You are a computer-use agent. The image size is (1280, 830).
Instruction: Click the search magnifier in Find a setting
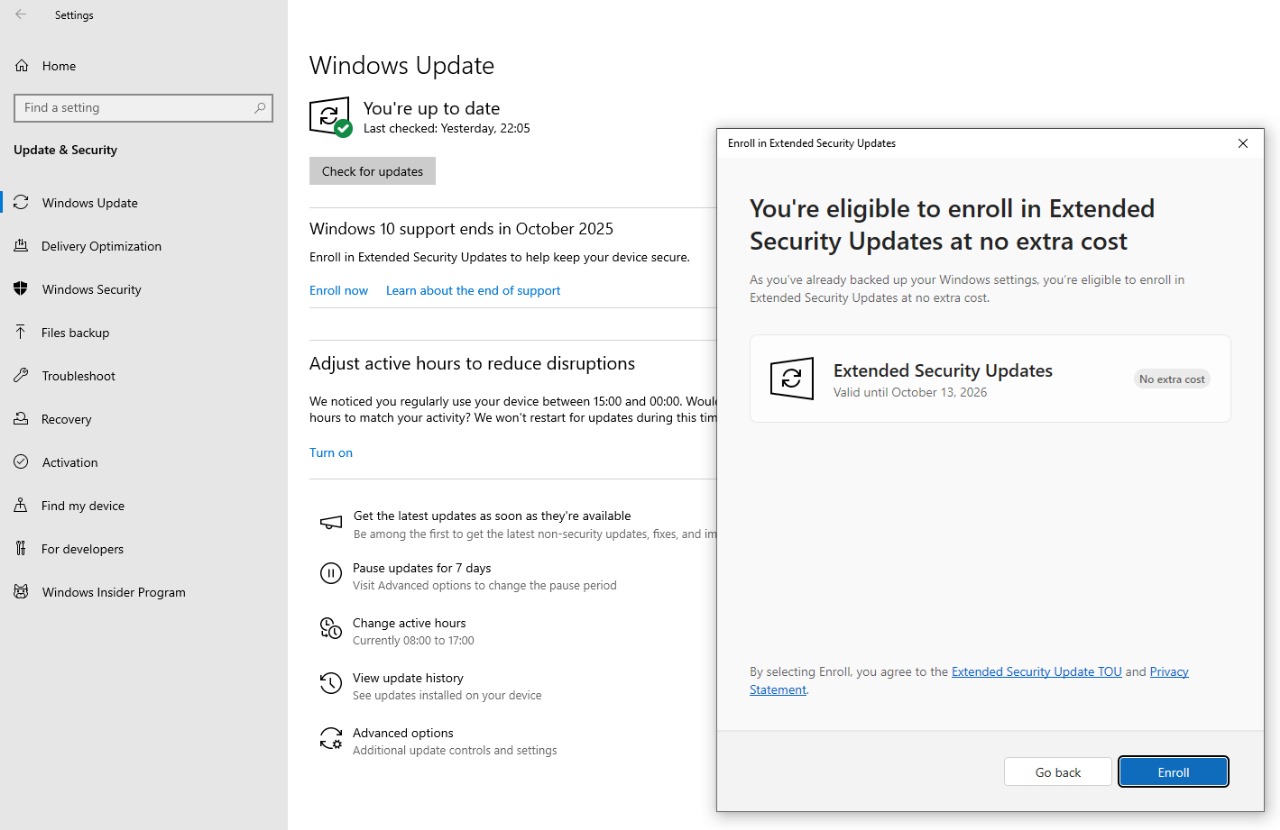pyautogui.click(x=260, y=108)
